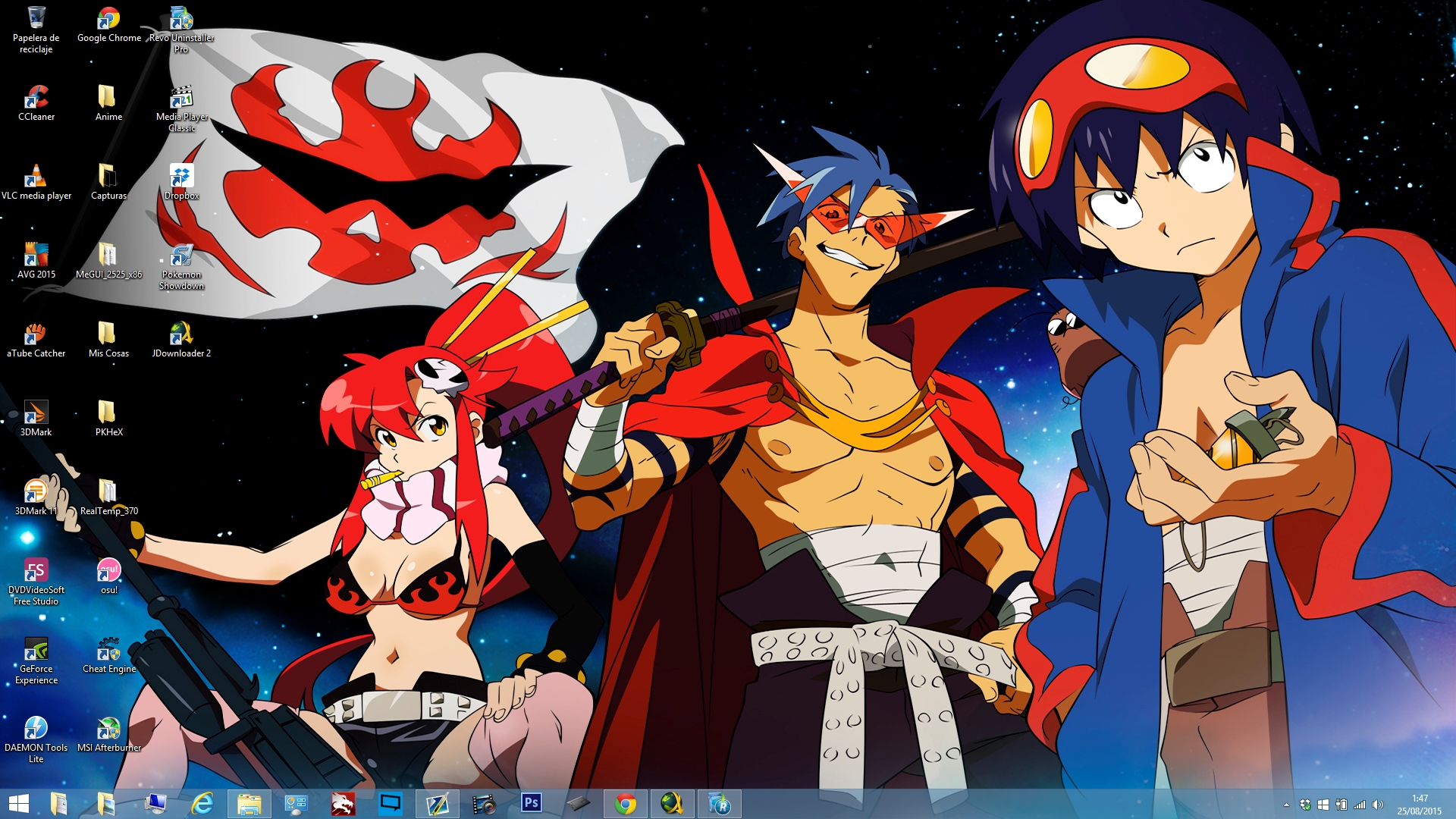Viewport: 1456px width, 819px height.
Task: Select DAEMON Tools Lite desktop icon
Action: point(36,740)
